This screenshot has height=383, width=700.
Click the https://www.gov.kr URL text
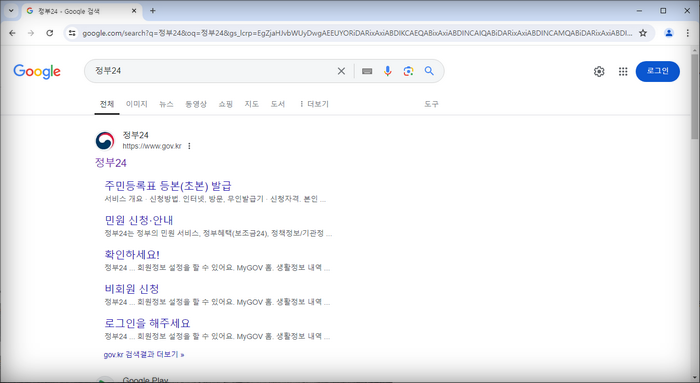point(152,146)
